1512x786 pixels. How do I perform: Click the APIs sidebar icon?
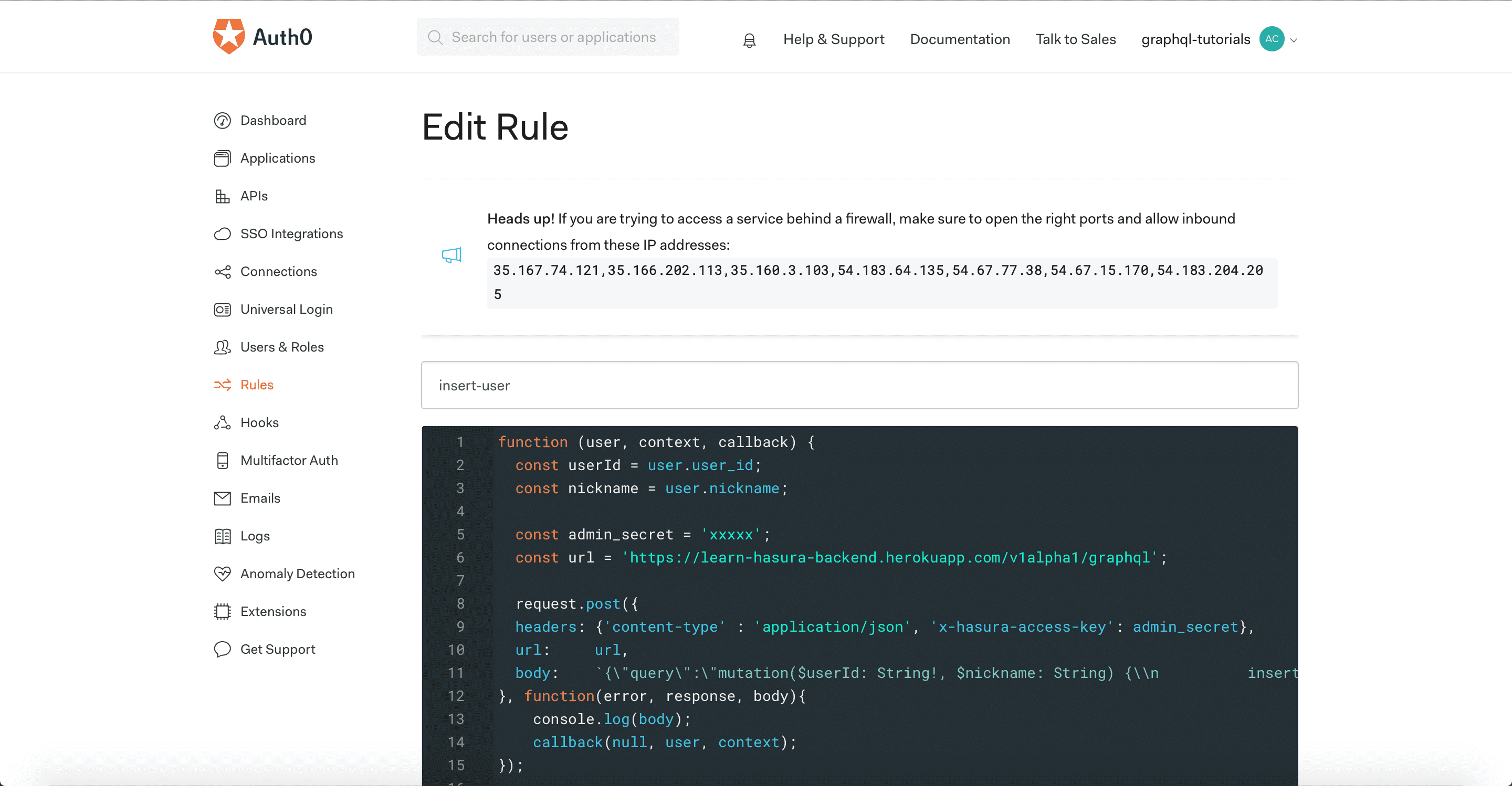click(x=223, y=195)
